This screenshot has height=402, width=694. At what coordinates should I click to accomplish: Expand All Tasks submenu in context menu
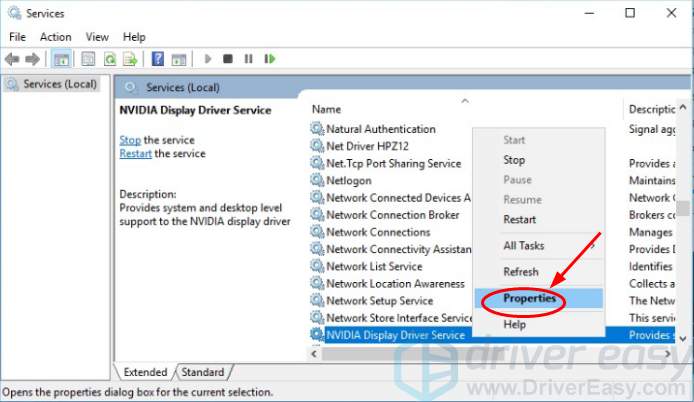539,245
